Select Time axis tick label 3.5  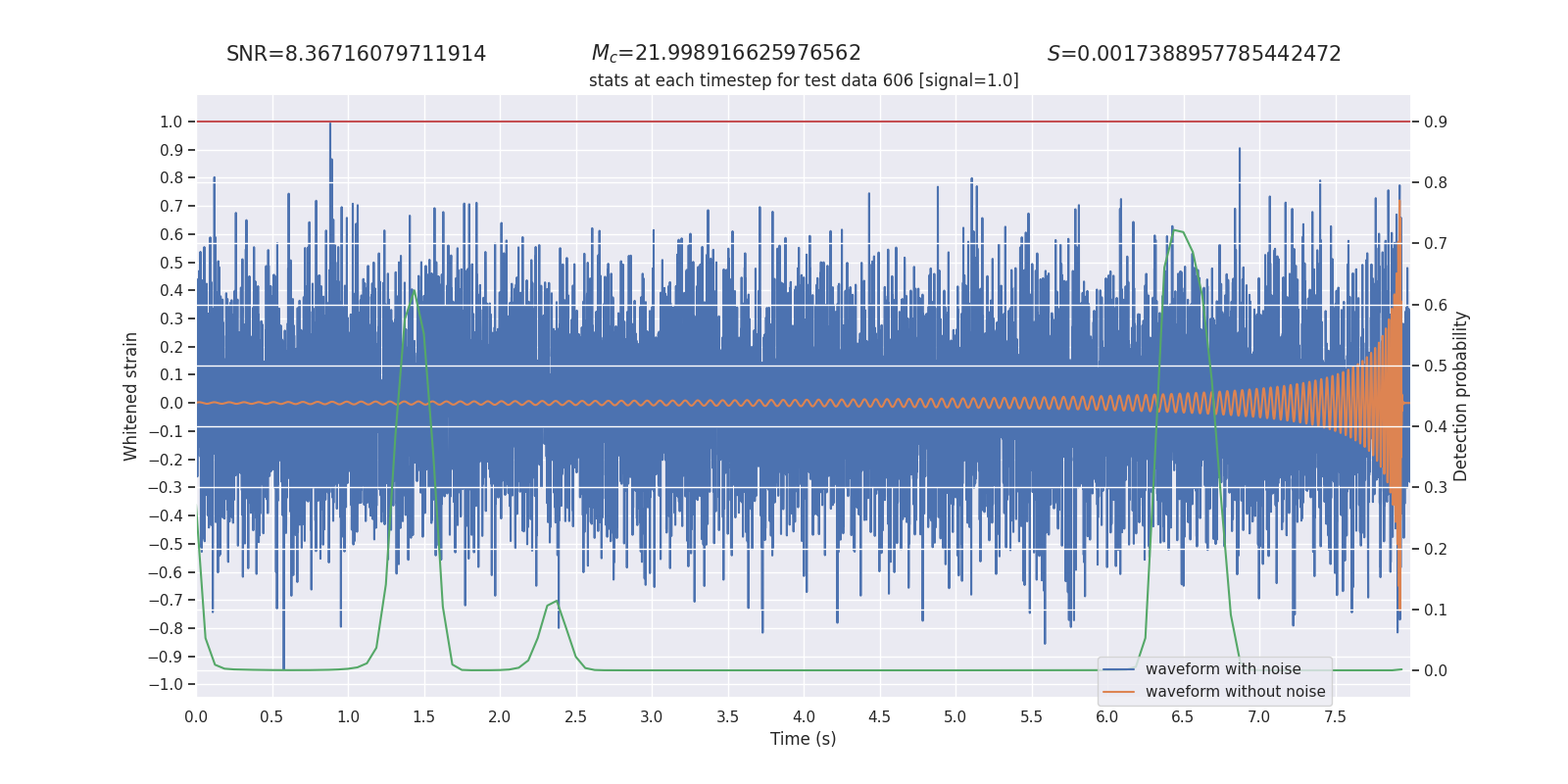point(728,717)
